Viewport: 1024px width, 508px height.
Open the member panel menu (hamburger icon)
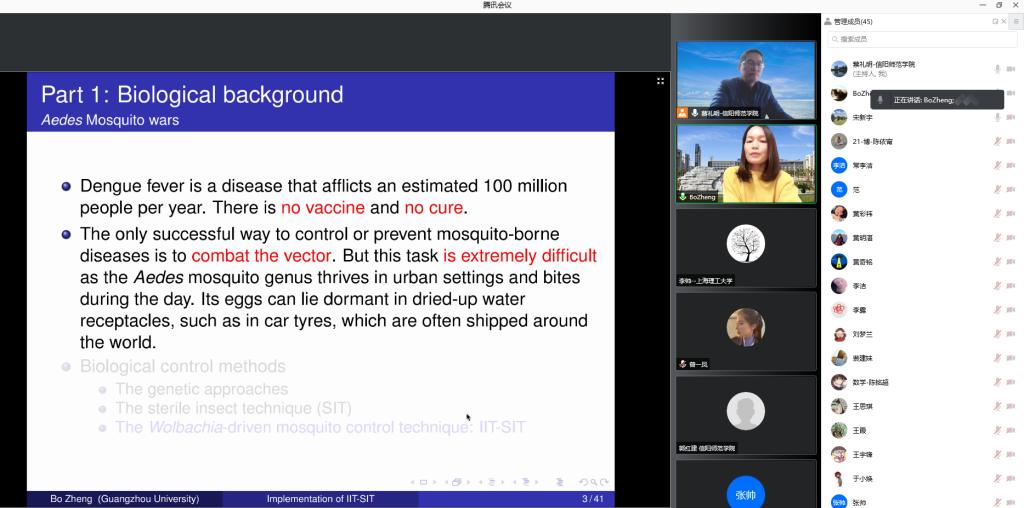coord(1016,21)
